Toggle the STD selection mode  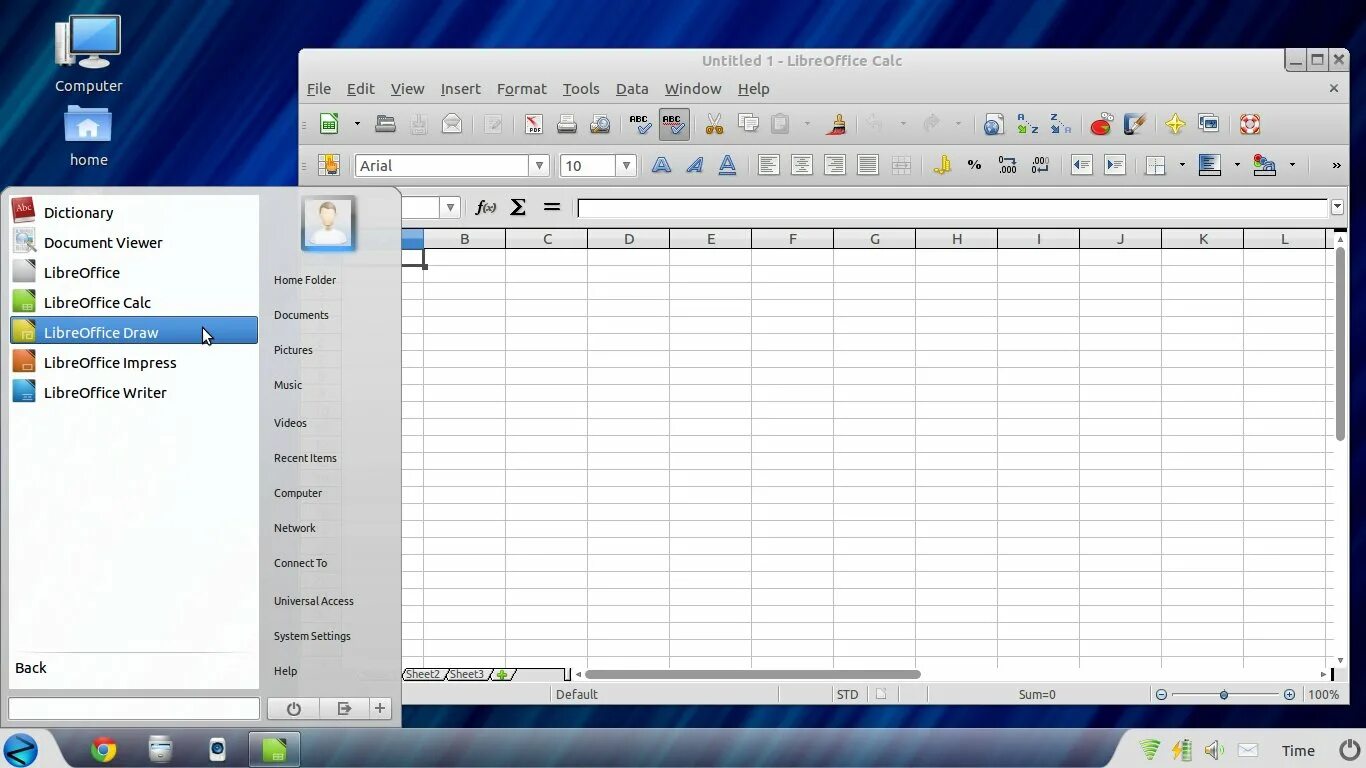(x=847, y=694)
